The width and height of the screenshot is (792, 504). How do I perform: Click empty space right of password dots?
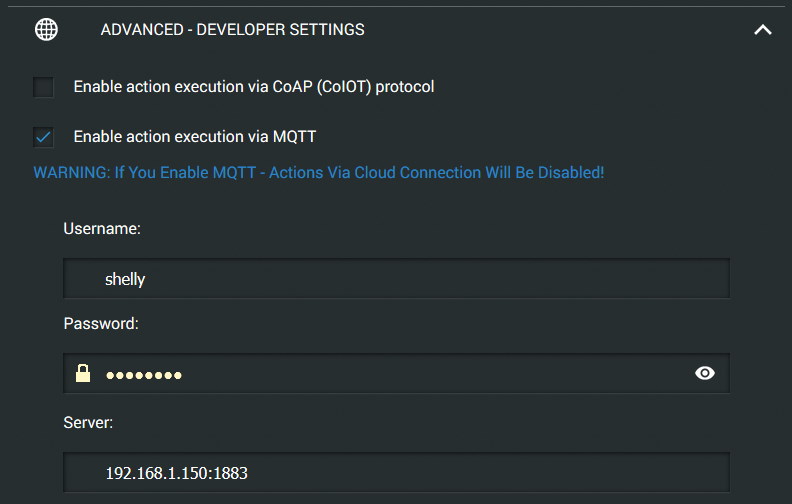[430, 374]
